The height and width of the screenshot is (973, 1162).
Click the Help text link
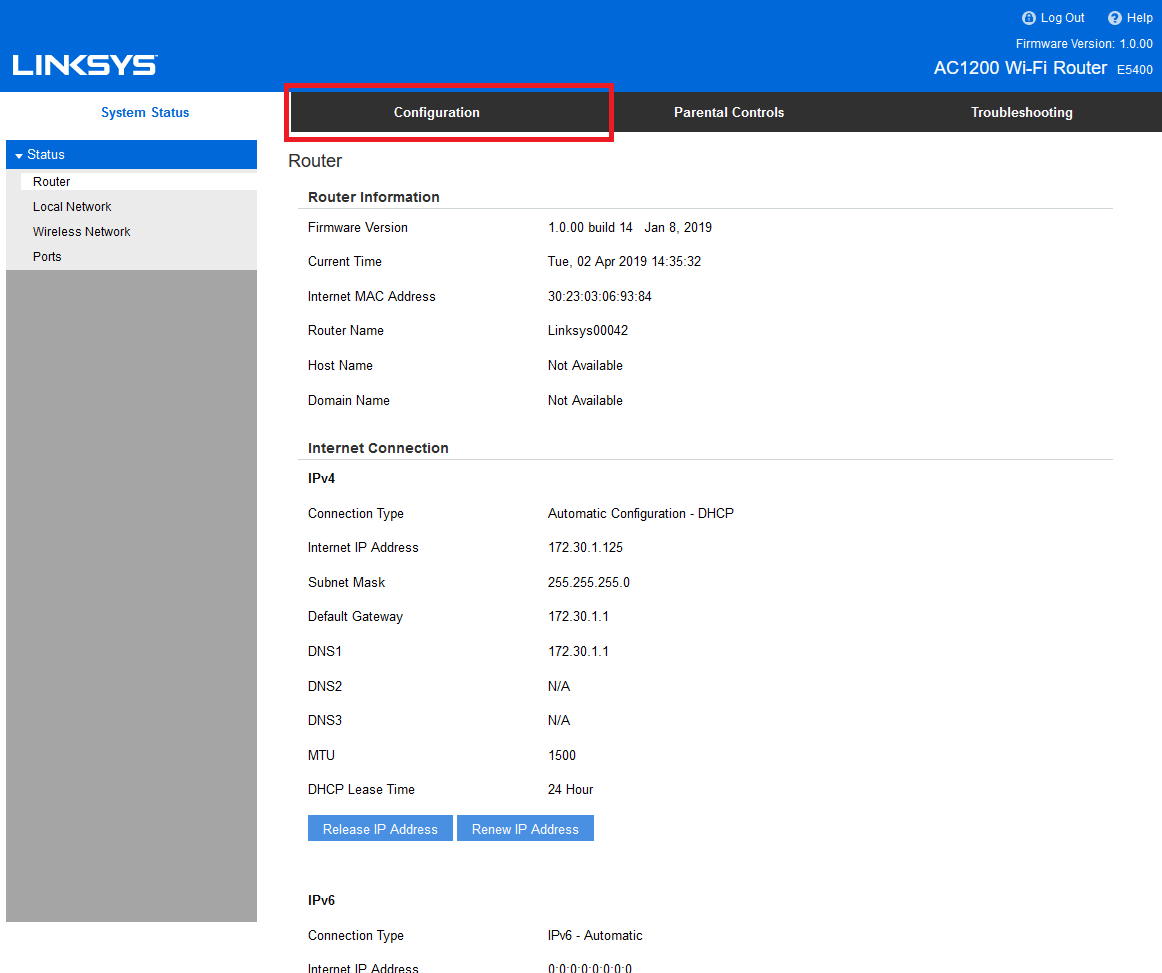point(1140,18)
